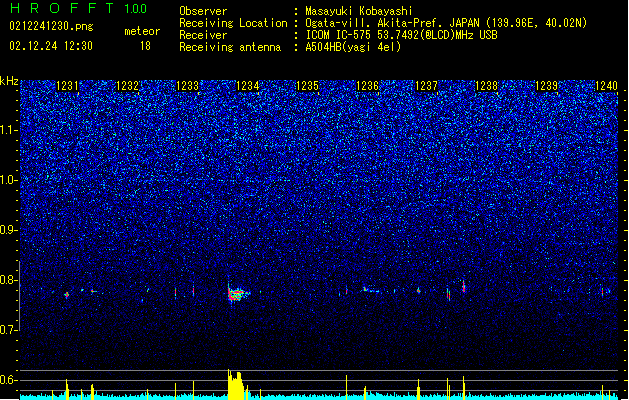Screen dimensions: 629x400
Task: Click the 1237 time marker
Action: click(426, 86)
